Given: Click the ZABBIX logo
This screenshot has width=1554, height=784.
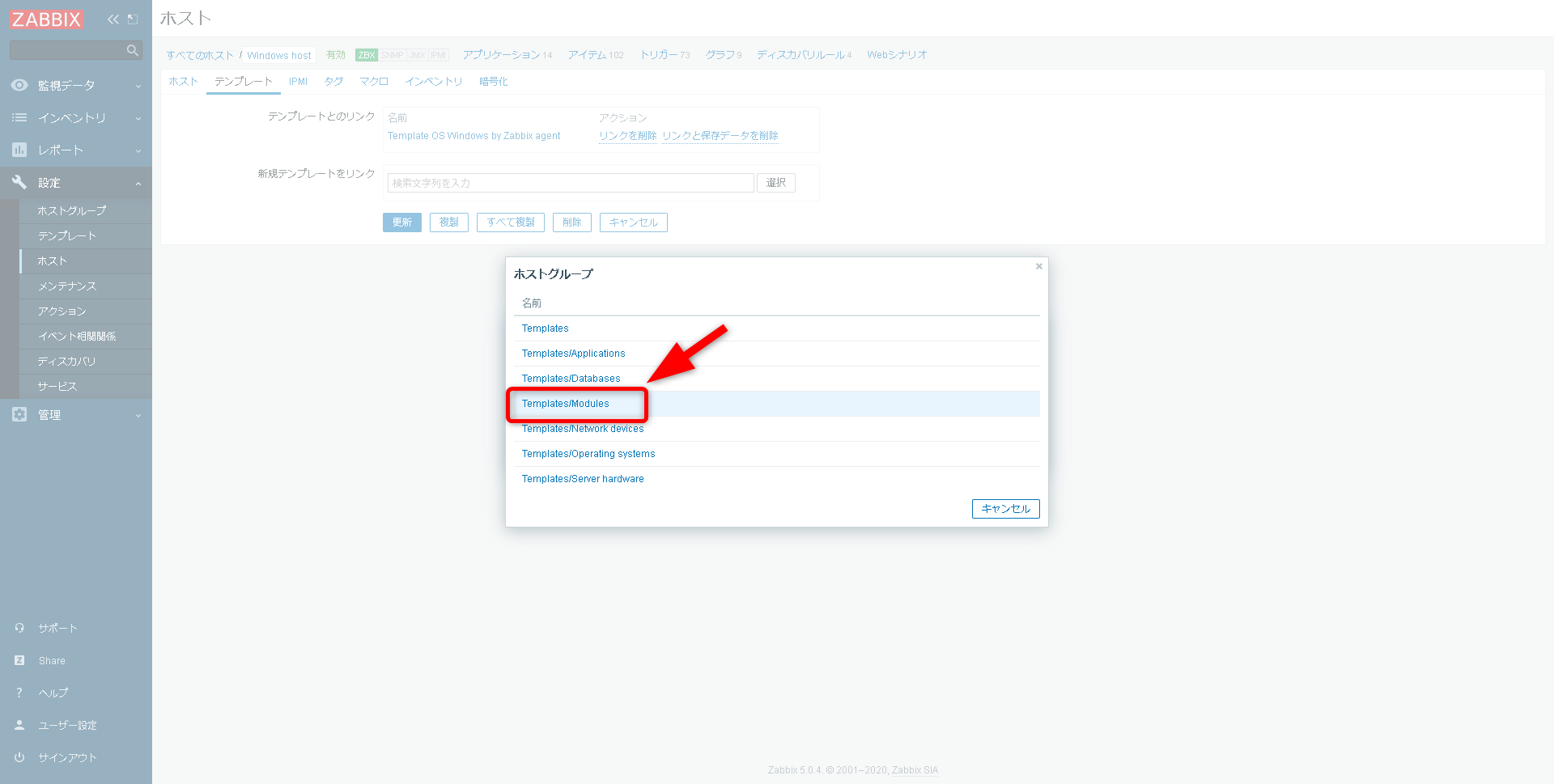Looking at the screenshot, I should coord(46,19).
